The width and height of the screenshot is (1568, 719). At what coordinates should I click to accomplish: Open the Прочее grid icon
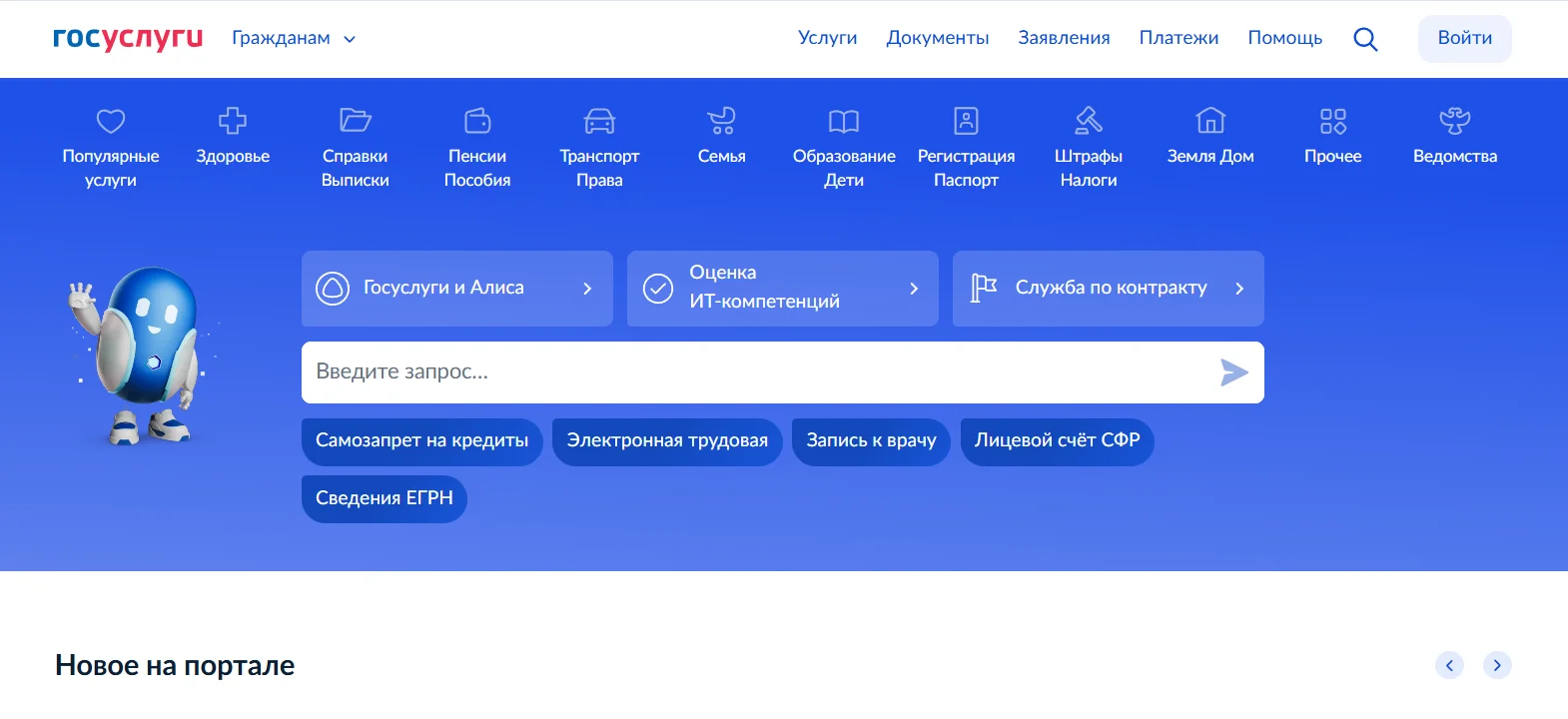point(1333,121)
